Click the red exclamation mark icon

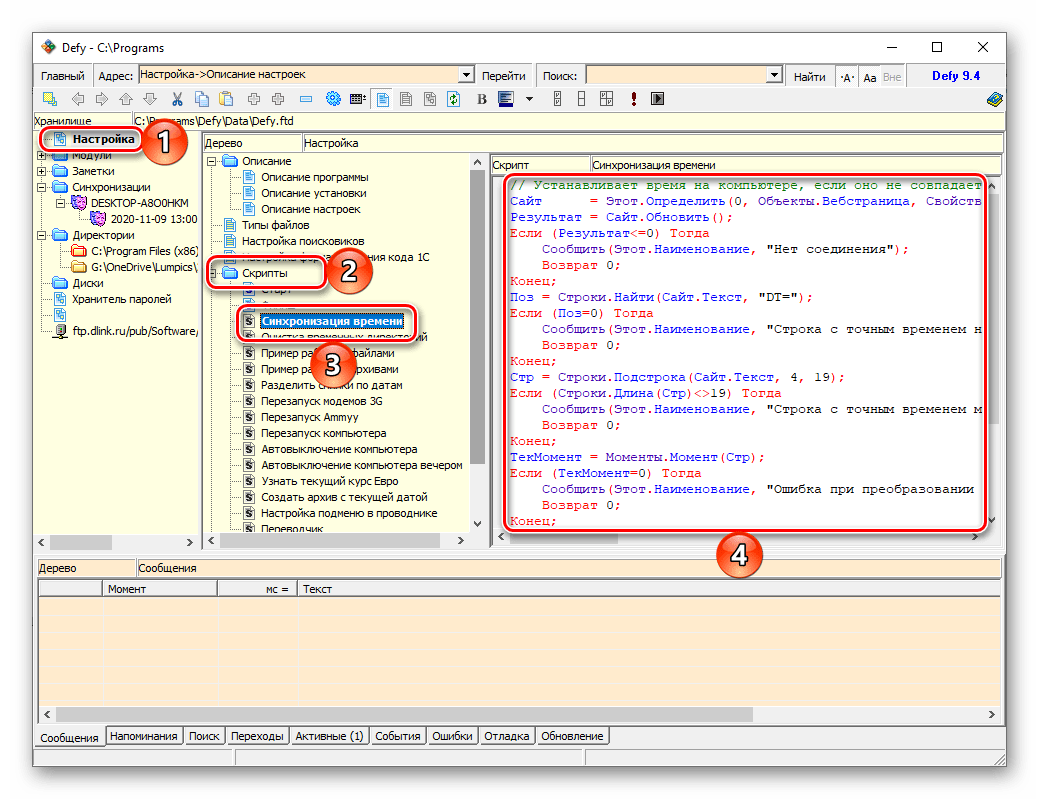click(x=633, y=99)
